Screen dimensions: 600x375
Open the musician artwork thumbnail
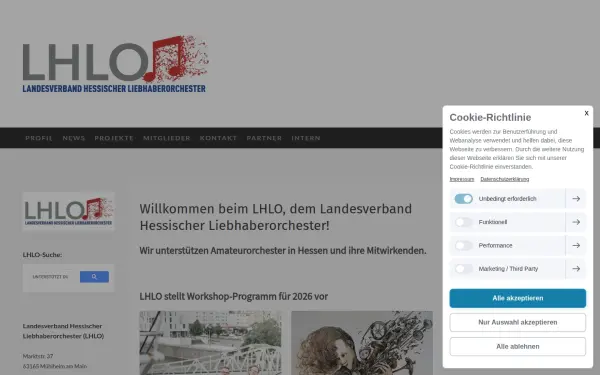click(362, 343)
